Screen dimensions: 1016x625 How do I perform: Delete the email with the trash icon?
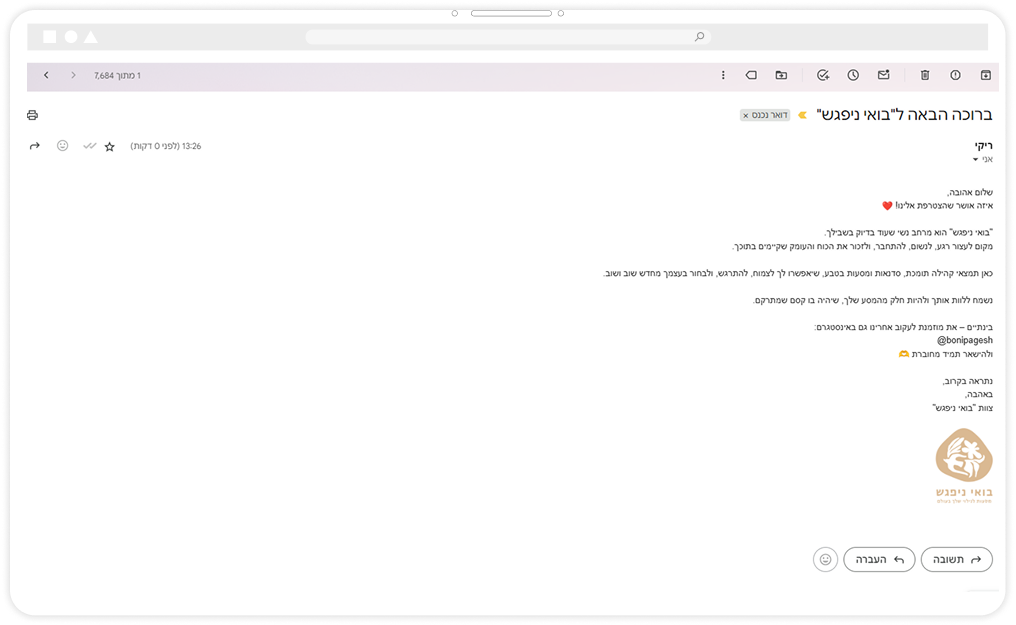click(925, 75)
